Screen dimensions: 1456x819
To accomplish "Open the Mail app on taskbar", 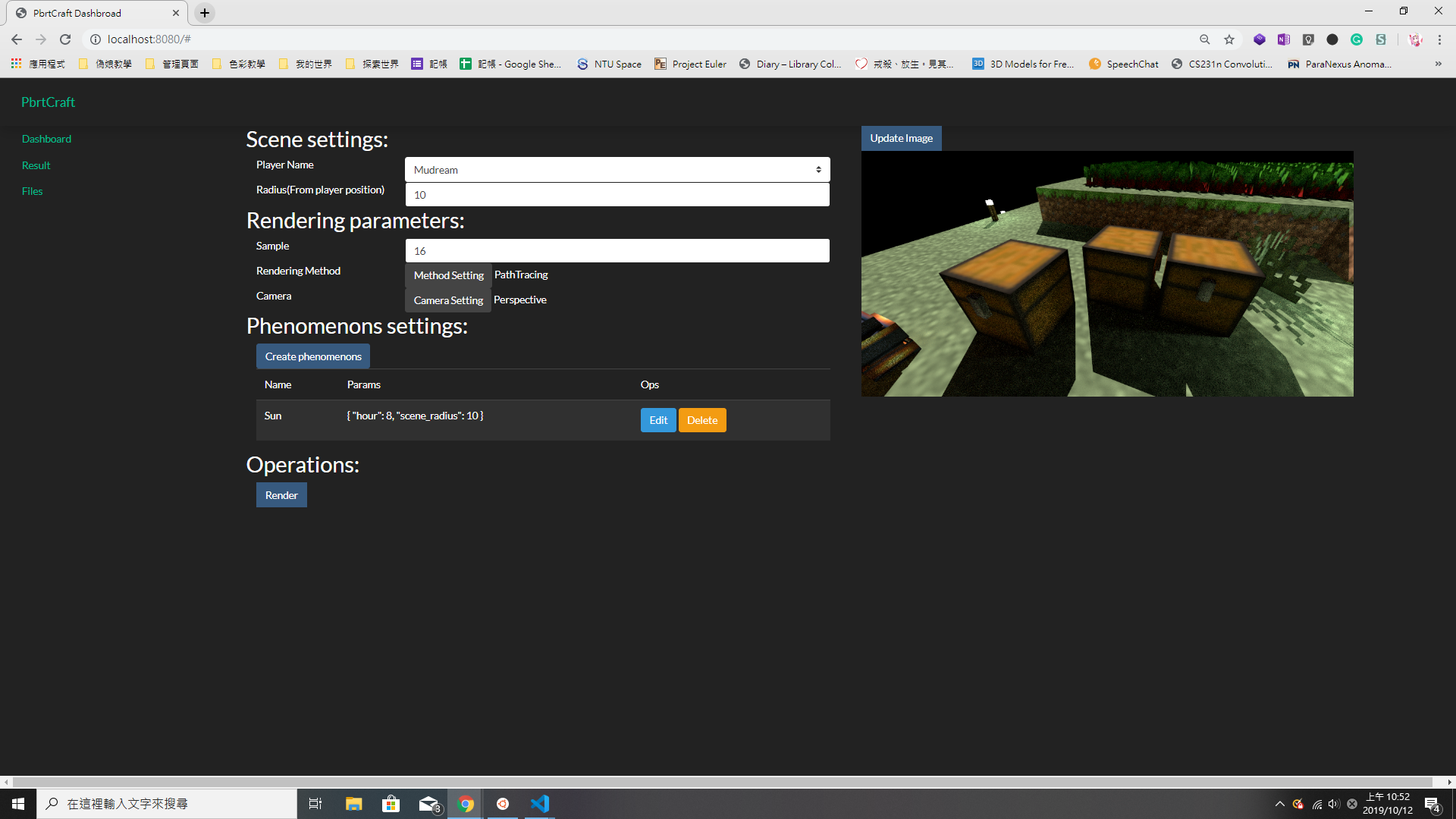I will (x=428, y=804).
